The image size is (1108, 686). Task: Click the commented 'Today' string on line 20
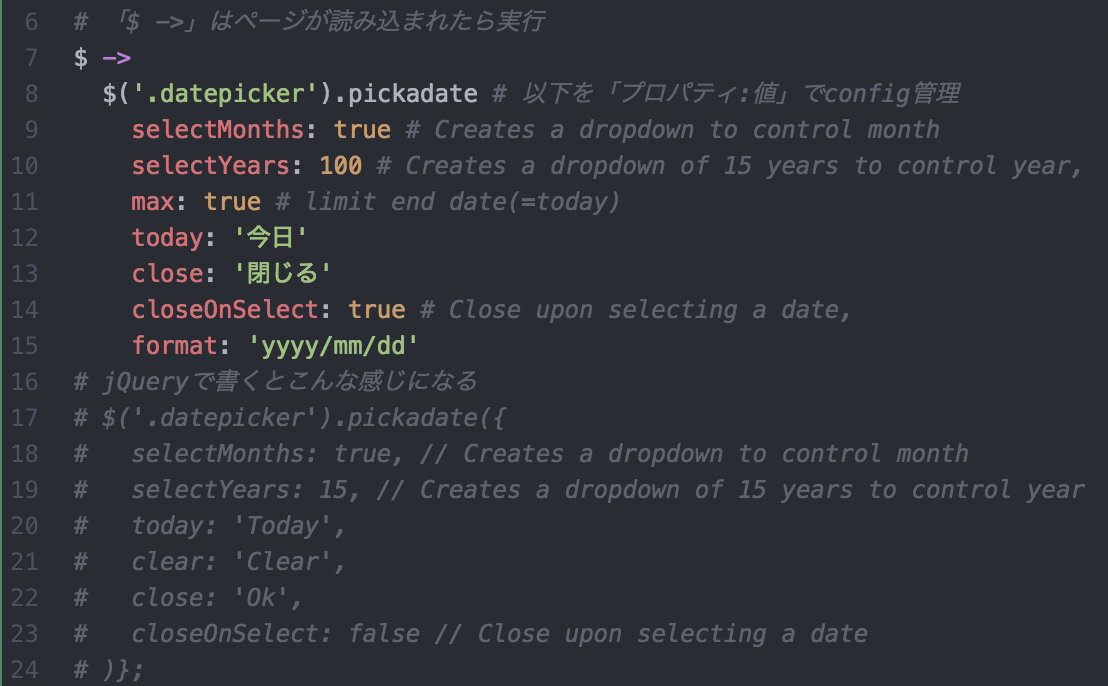(x=282, y=526)
